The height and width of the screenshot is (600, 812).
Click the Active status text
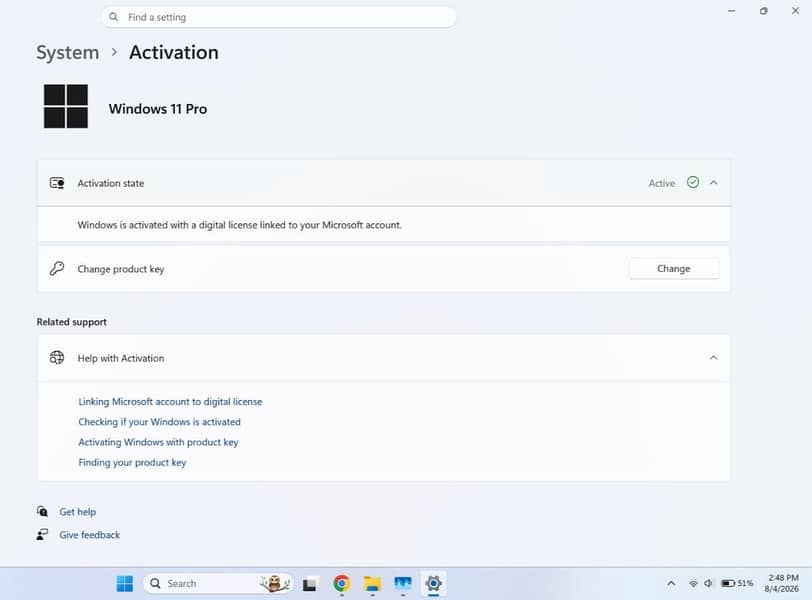(x=662, y=183)
